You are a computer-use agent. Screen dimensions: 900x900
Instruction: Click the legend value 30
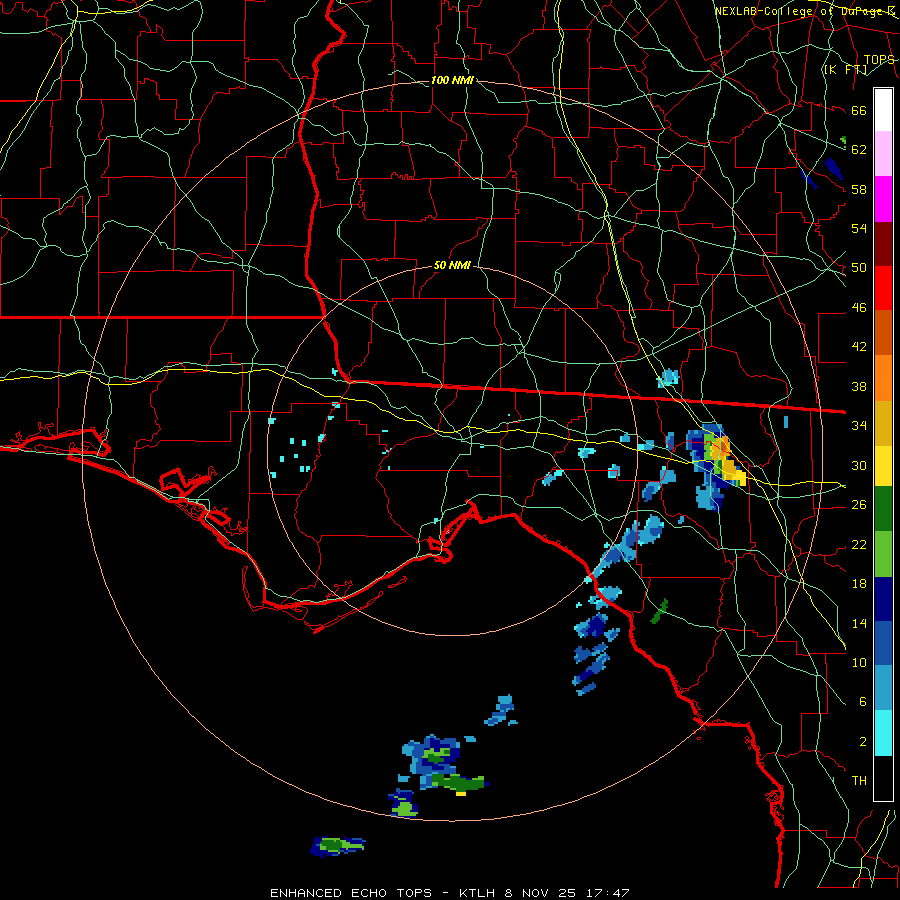pyautogui.click(x=859, y=465)
